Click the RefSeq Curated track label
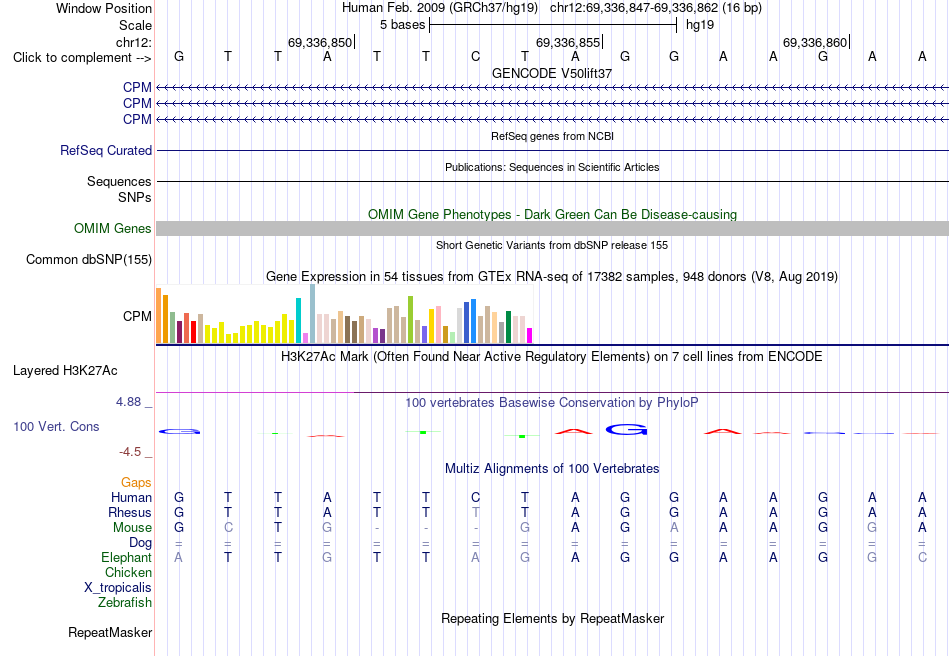This screenshot has width=950, height=656. coord(106,150)
